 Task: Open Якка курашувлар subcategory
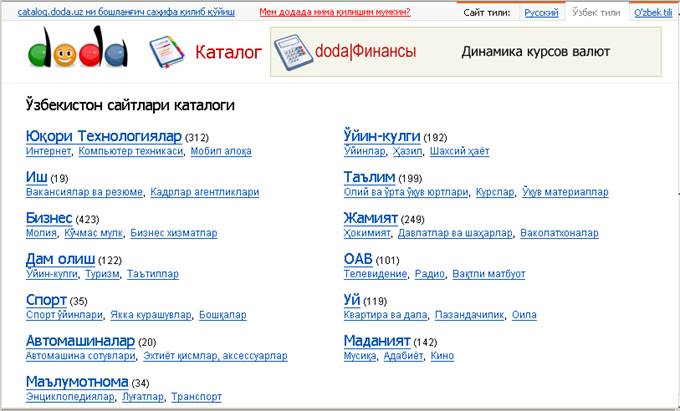coord(150,315)
